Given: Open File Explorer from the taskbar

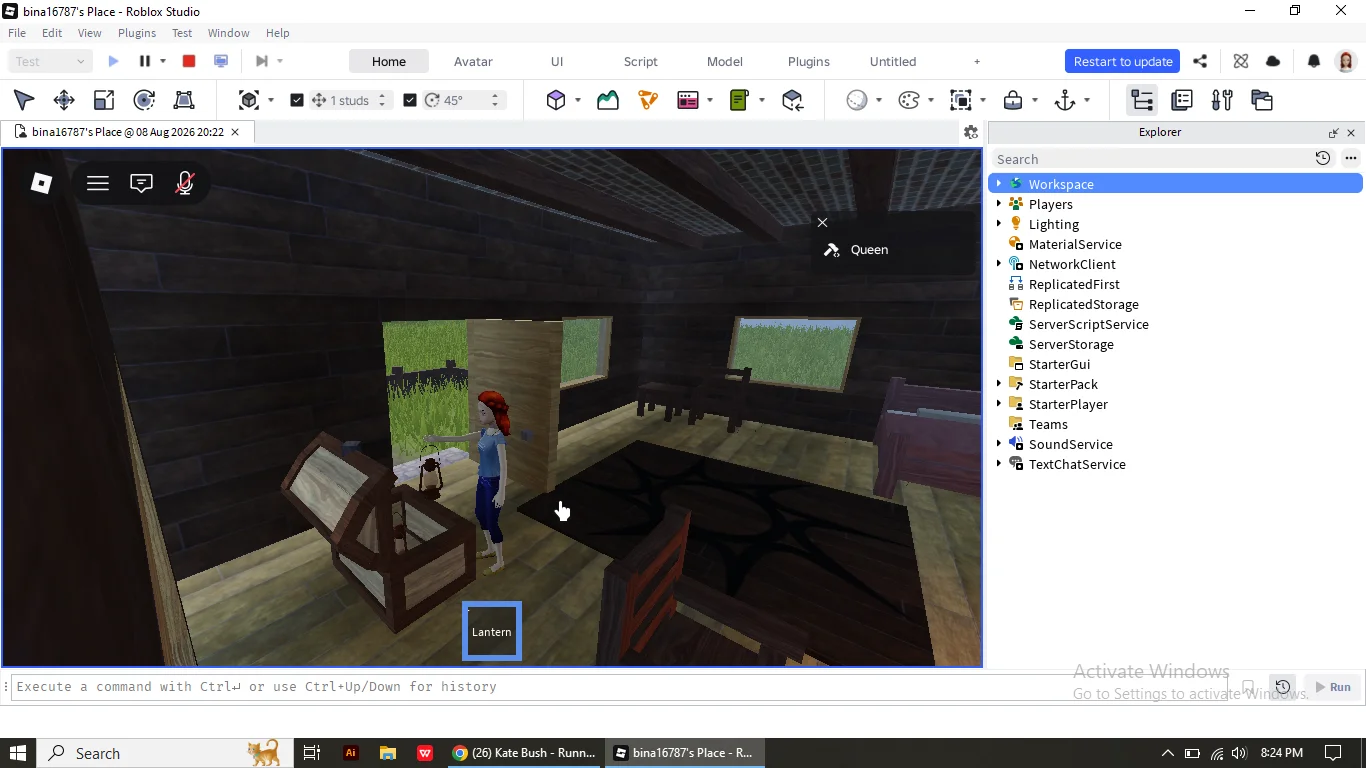Looking at the screenshot, I should tap(388, 753).
